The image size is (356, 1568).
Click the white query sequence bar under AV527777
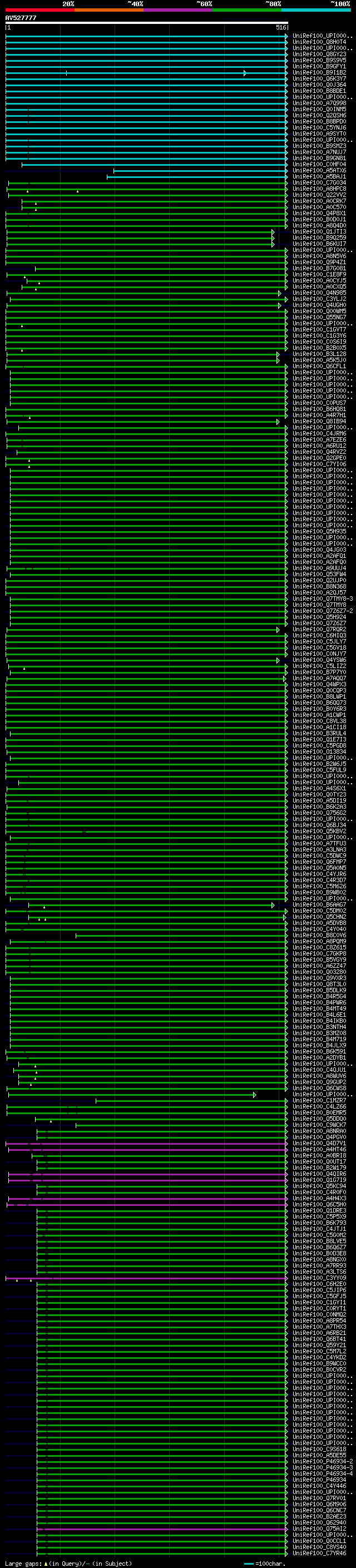pyautogui.click(x=147, y=23)
